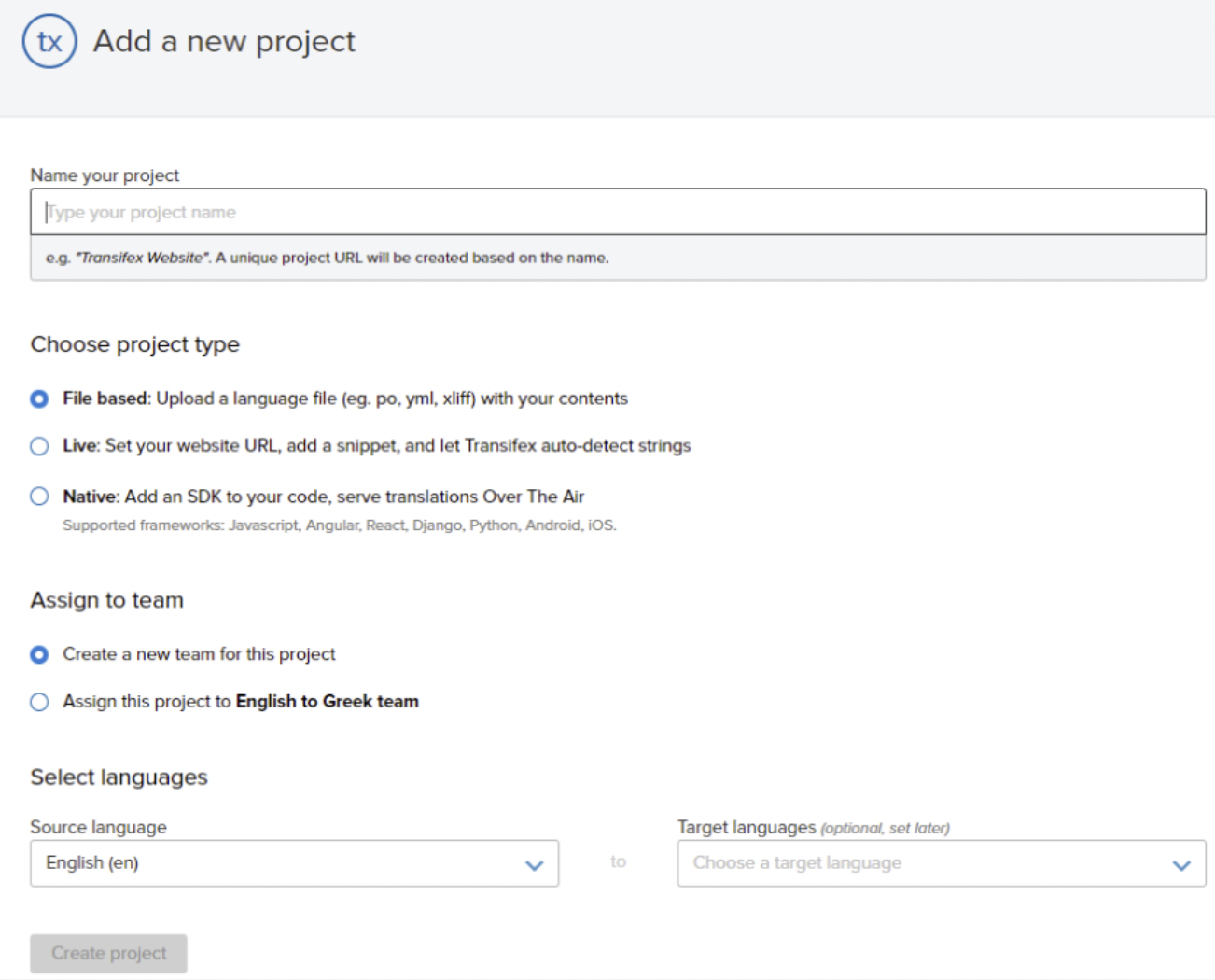Assign this project to English to Greek team

coord(38,702)
